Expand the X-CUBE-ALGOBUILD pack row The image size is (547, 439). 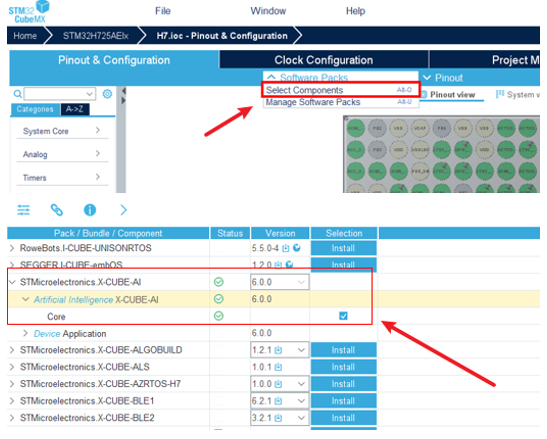pyautogui.click(x=12, y=350)
